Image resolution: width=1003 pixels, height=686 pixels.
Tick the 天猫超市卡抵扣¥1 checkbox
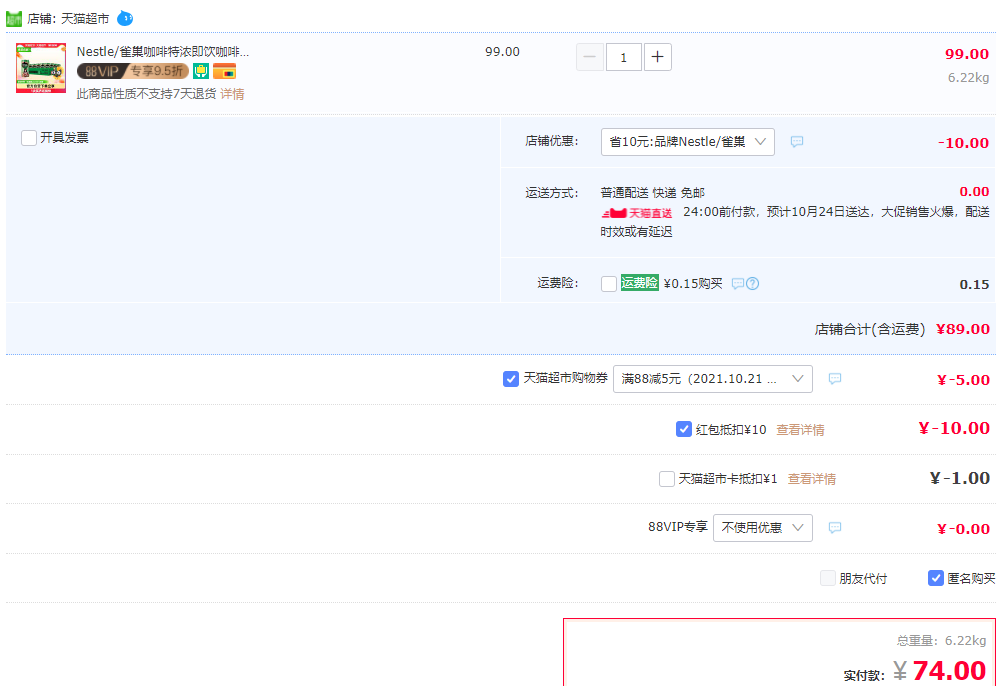tap(667, 479)
